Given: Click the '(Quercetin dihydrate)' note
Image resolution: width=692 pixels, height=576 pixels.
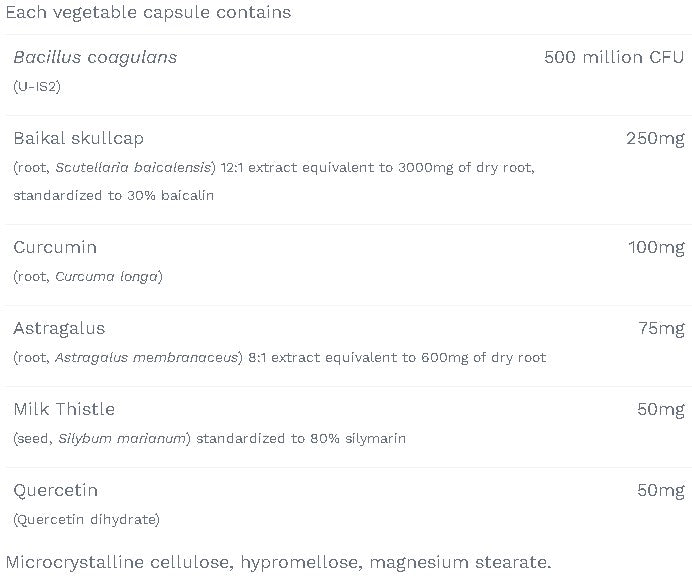Looking at the screenshot, I should tap(86, 519).
